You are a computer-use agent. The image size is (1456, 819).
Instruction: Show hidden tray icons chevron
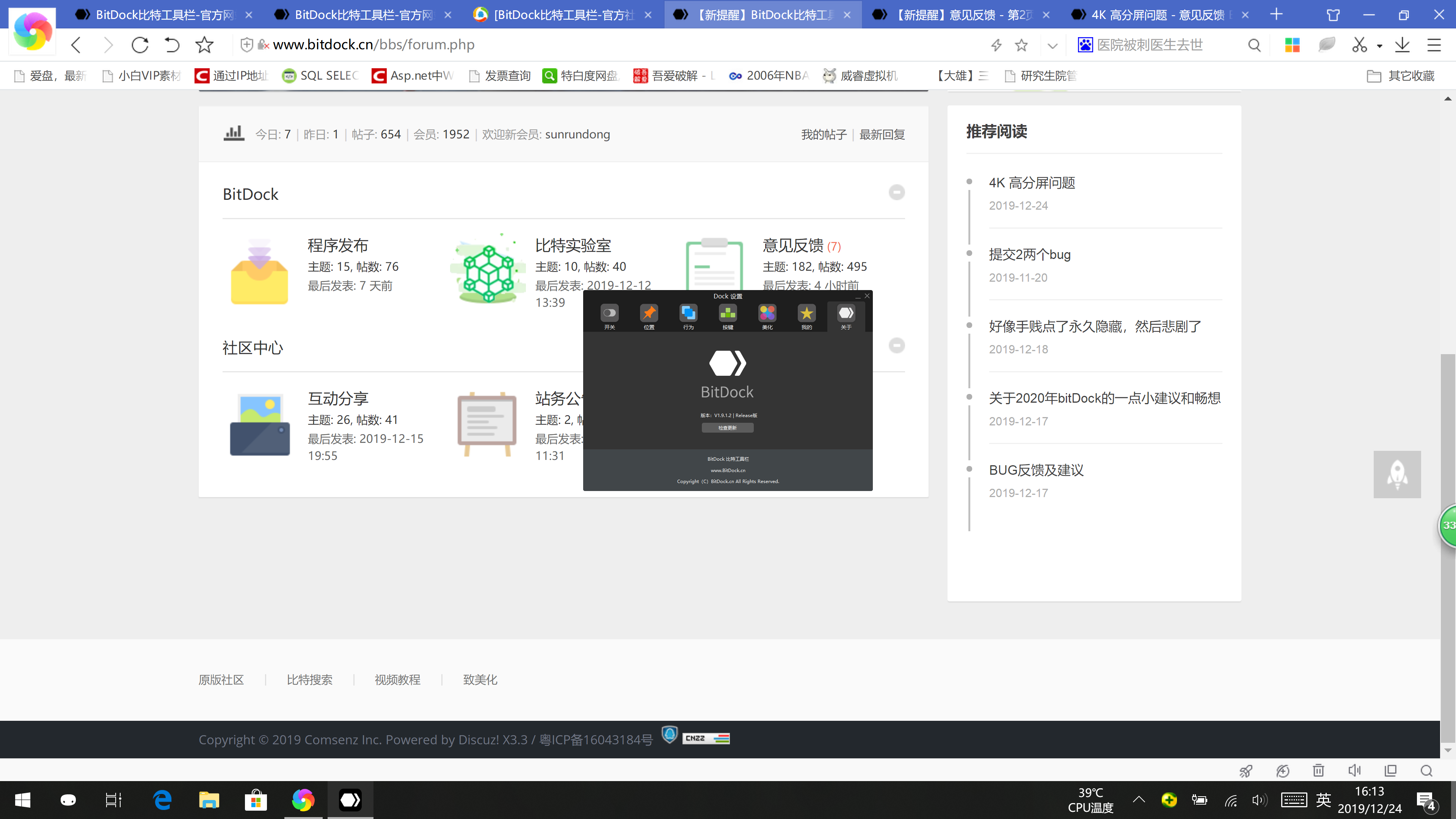1139,799
